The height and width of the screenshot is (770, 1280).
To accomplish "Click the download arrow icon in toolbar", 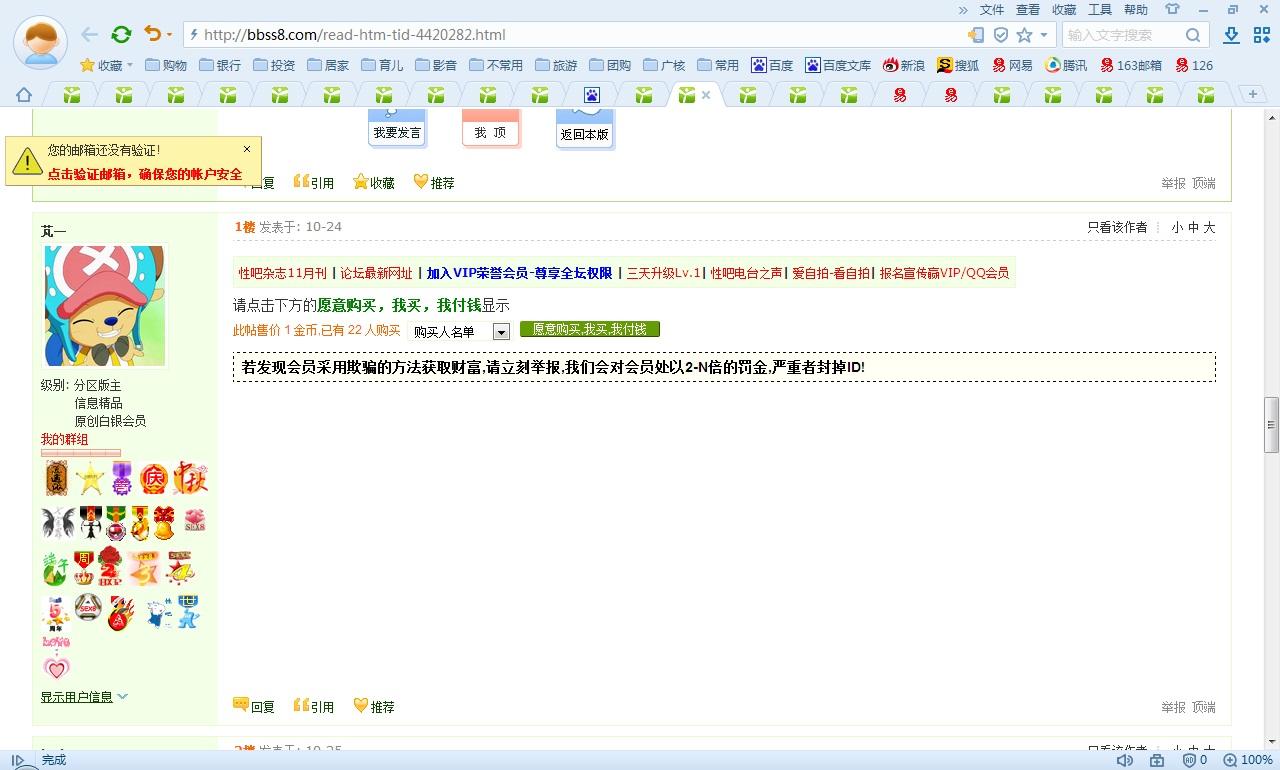I will (x=1232, y=35).
